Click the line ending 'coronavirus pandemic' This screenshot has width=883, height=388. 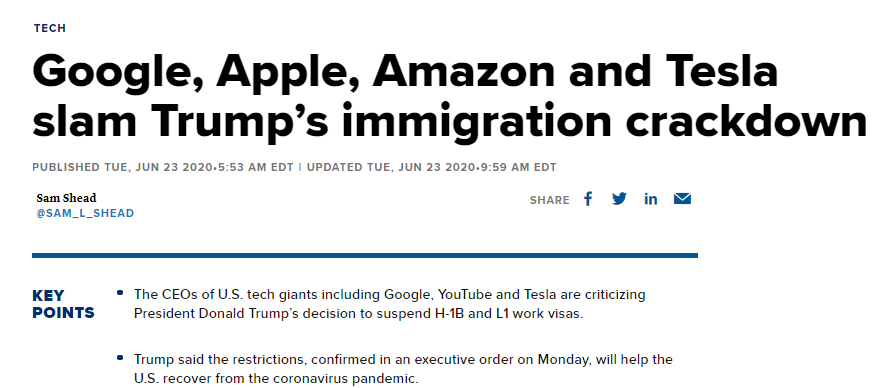point(277,378)
